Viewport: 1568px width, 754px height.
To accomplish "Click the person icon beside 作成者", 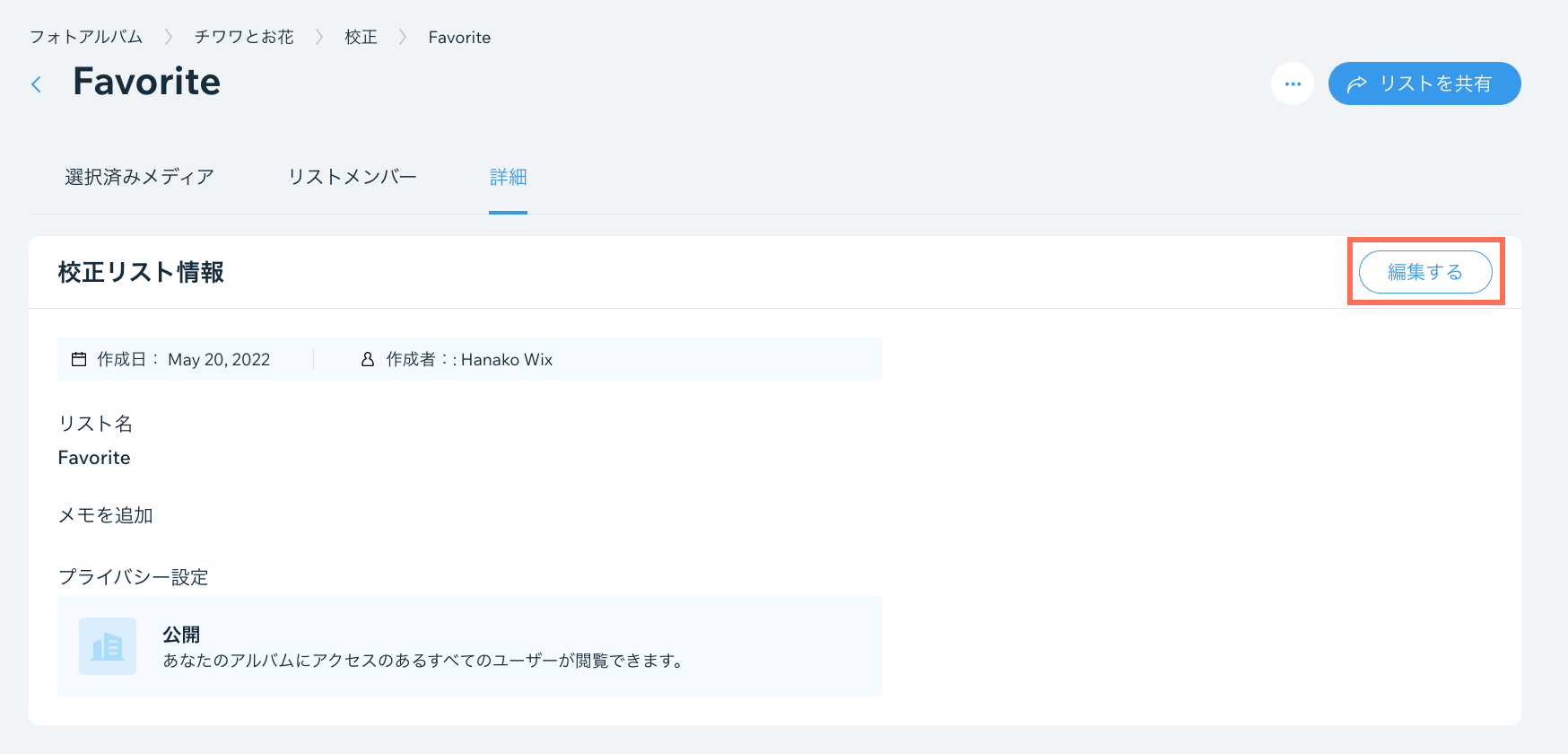I will pos(368,359).
